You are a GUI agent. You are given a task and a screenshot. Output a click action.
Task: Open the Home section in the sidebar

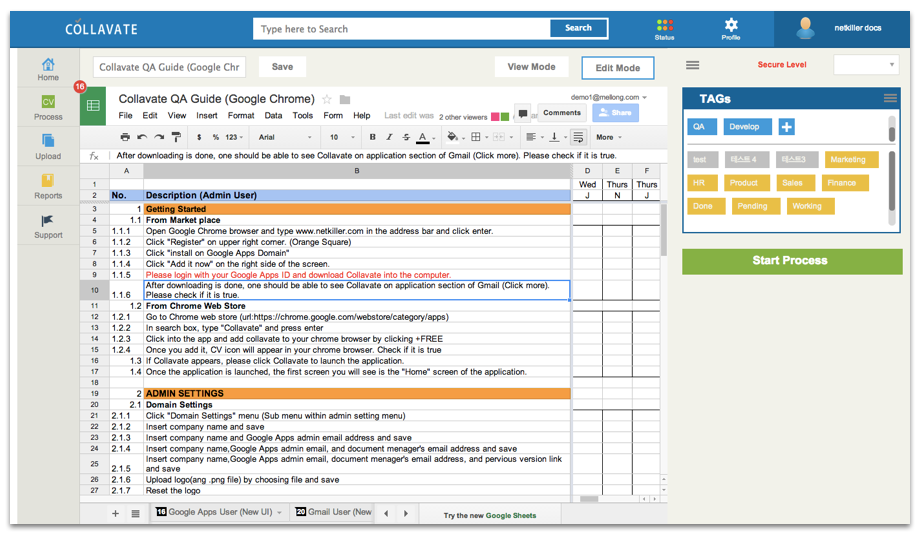(x=48, y=69)
